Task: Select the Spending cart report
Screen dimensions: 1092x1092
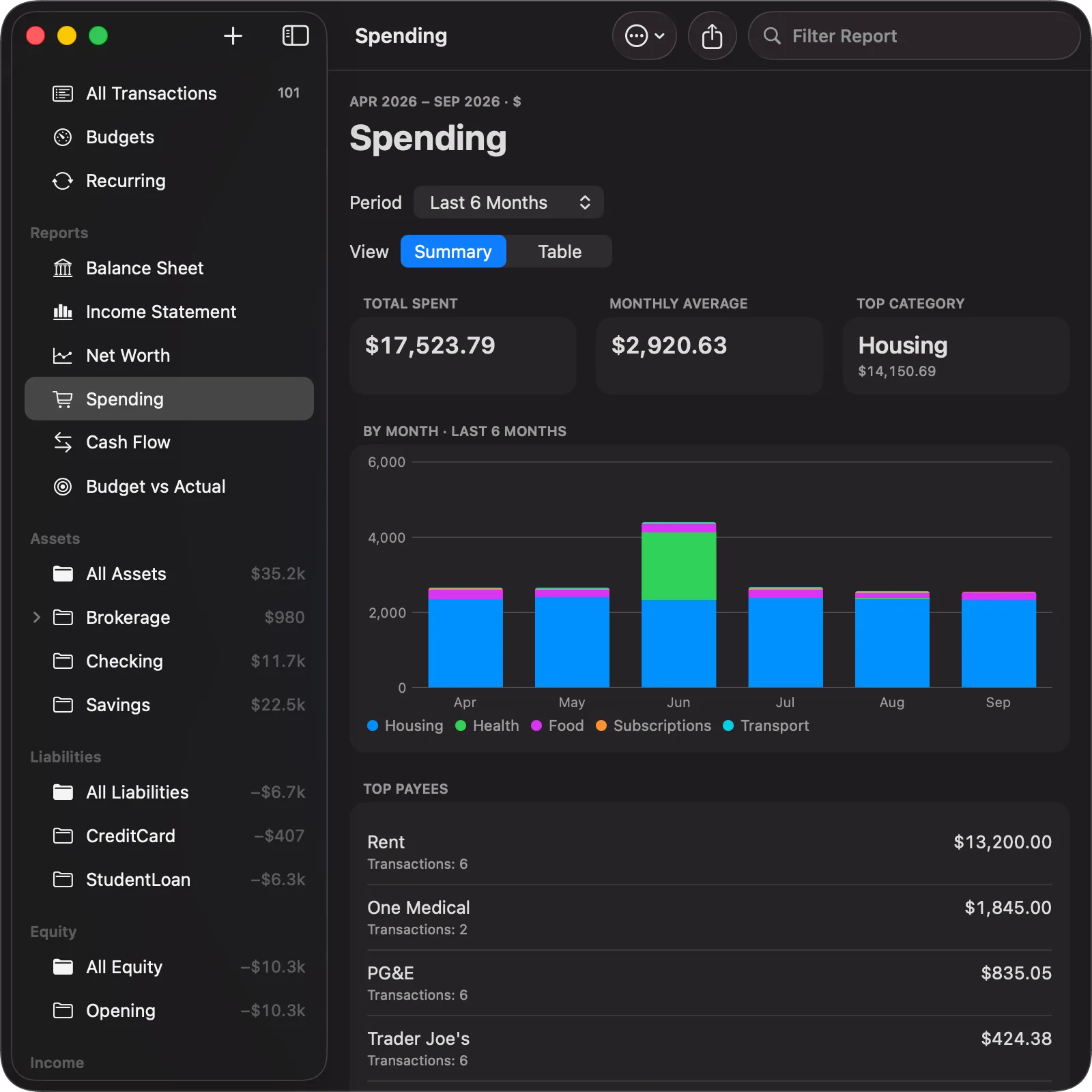Action: 169,399
